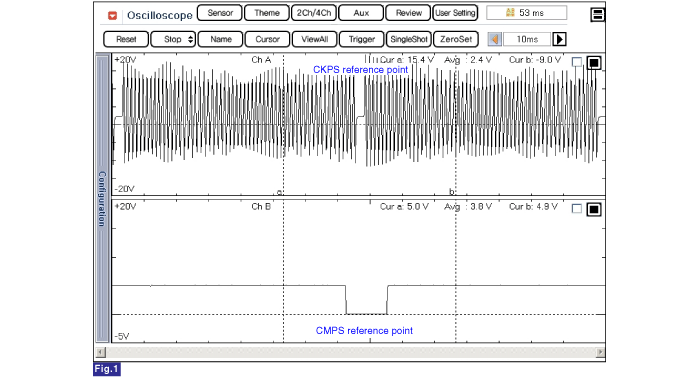Screen dimensions: 700x377
Task: Toggle the empty checkbox on Ch A
Action: tap(577, 62)
